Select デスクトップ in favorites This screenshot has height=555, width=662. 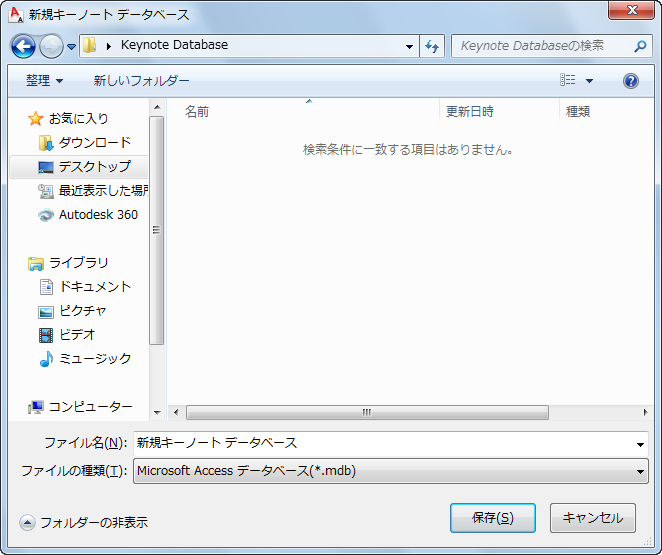click(79, 167)
